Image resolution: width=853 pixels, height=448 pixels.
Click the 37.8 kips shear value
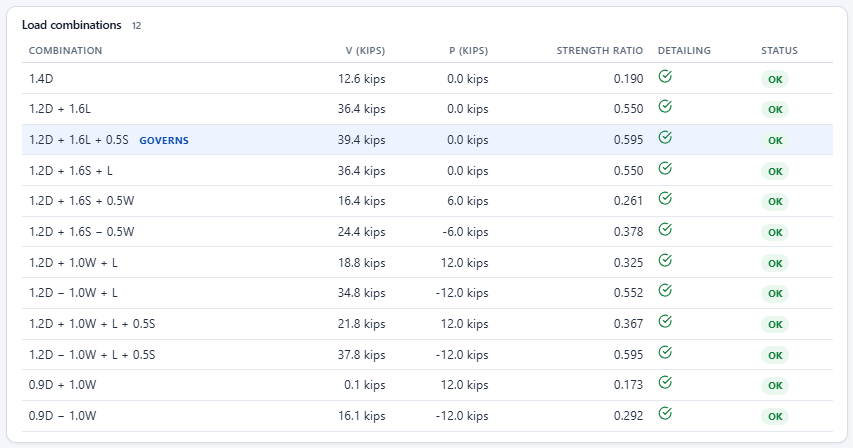click(361, 354)
